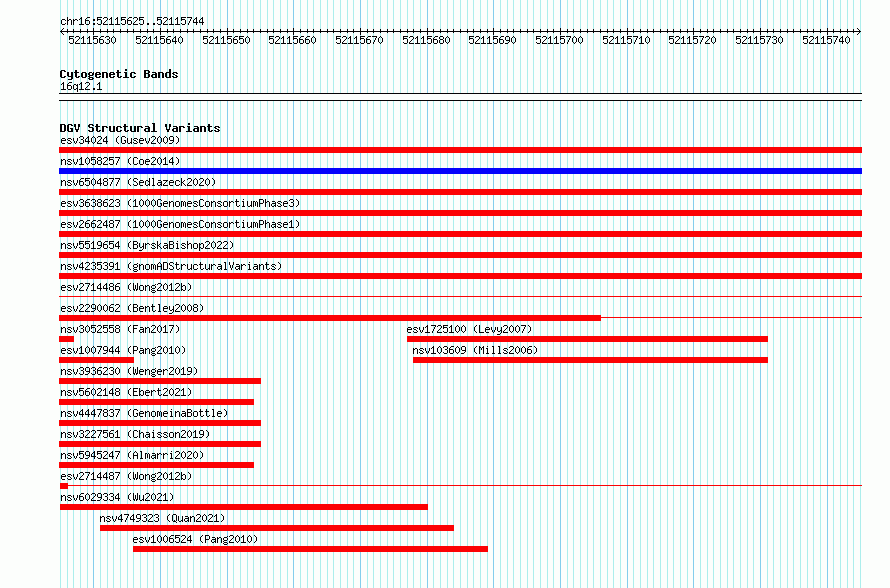Select the nsv4749323 (Quan2021) label
This screenshot has width=890, height=588.
(162, 518)
